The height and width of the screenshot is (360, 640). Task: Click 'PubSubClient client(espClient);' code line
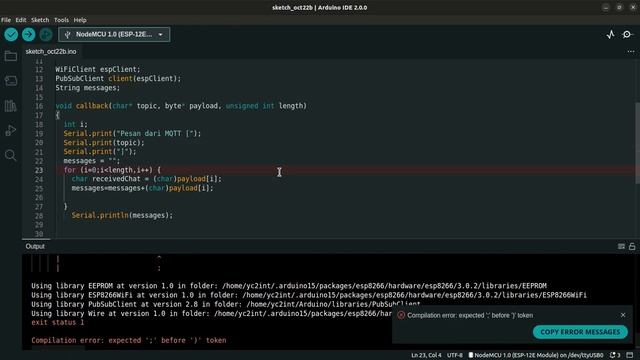(118, 78)
